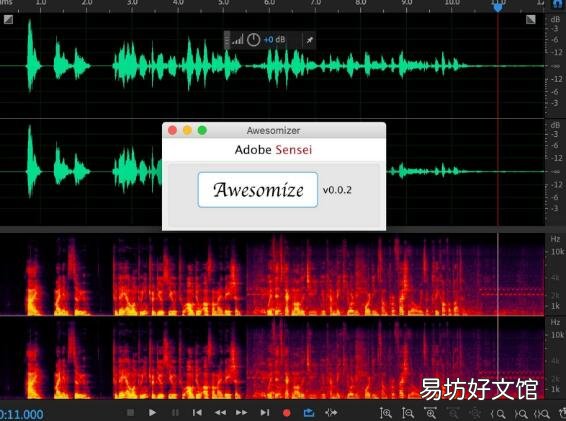566x421 pixels.
Task: Zoom to selection icon
Action: [x=542, y=413]
